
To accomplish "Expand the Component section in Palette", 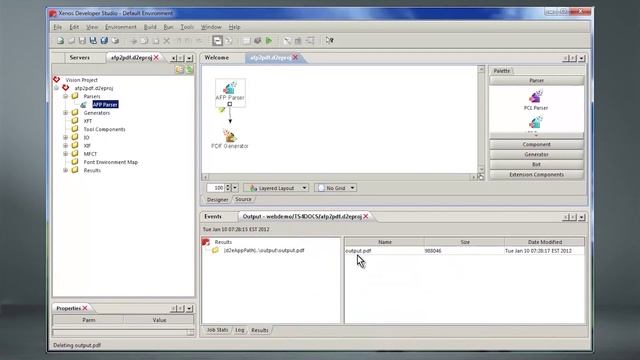I will point(536,144).
